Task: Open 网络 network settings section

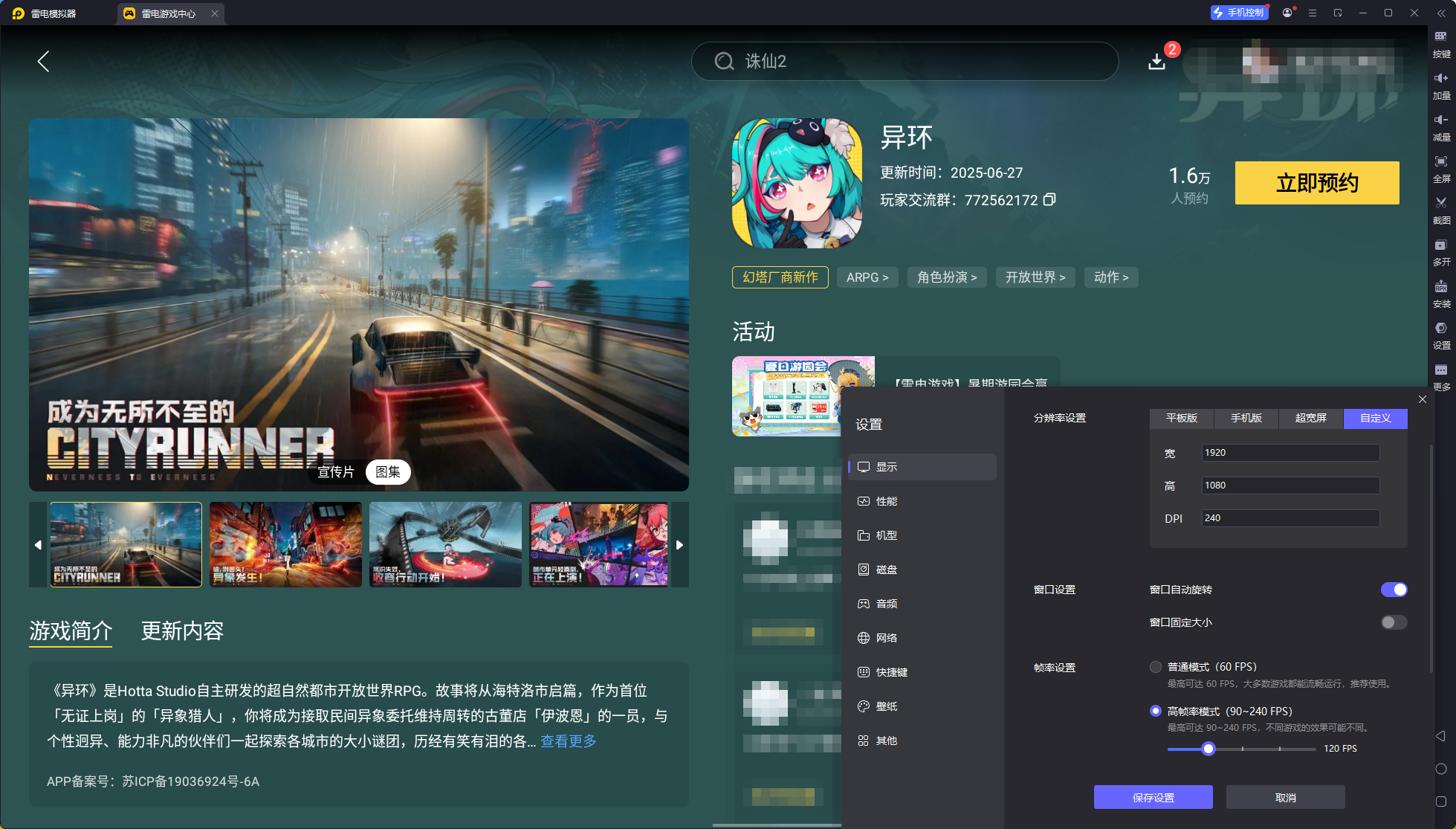Action: click(922, 638)
